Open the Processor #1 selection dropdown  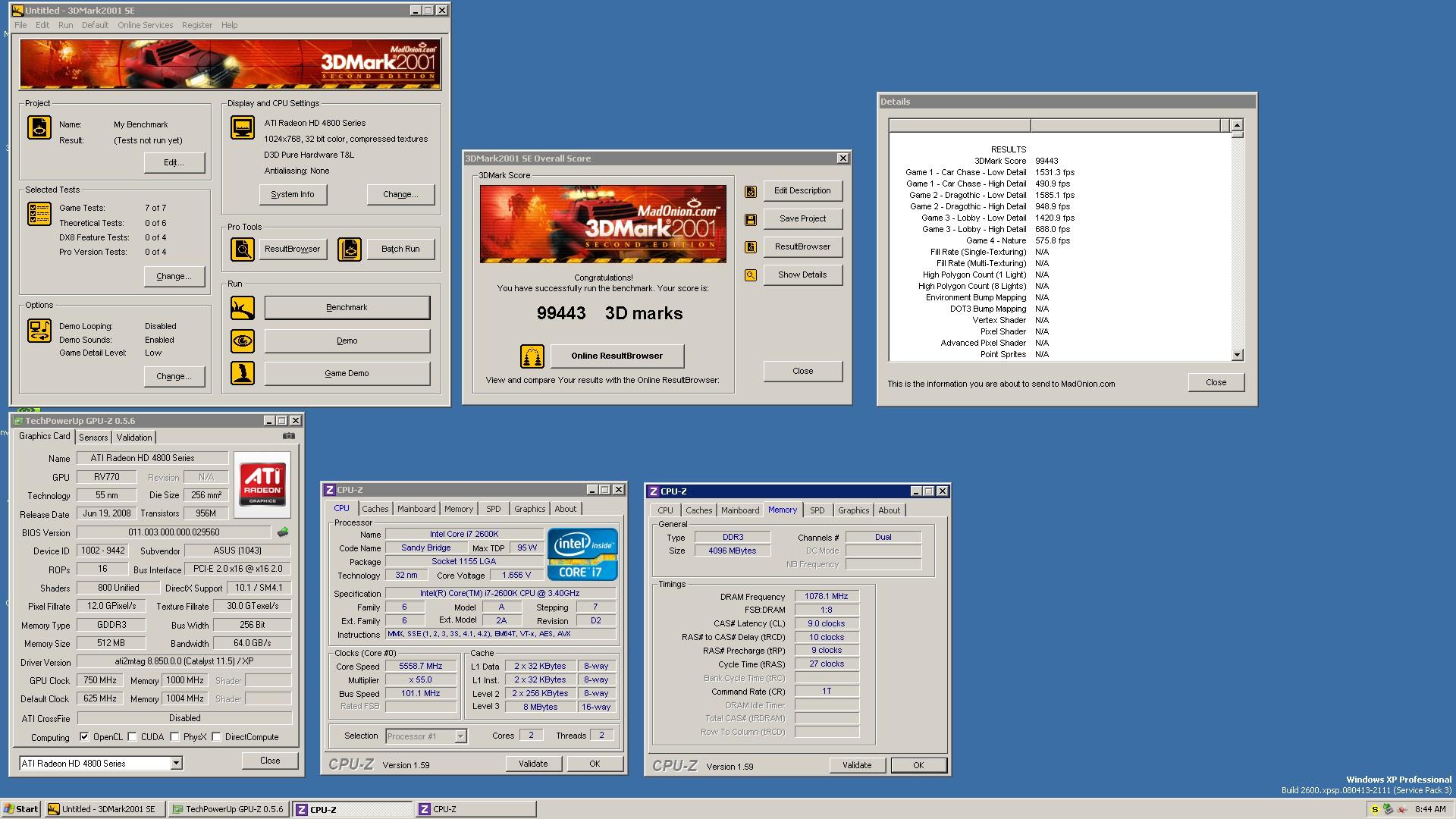pos(460,736)
